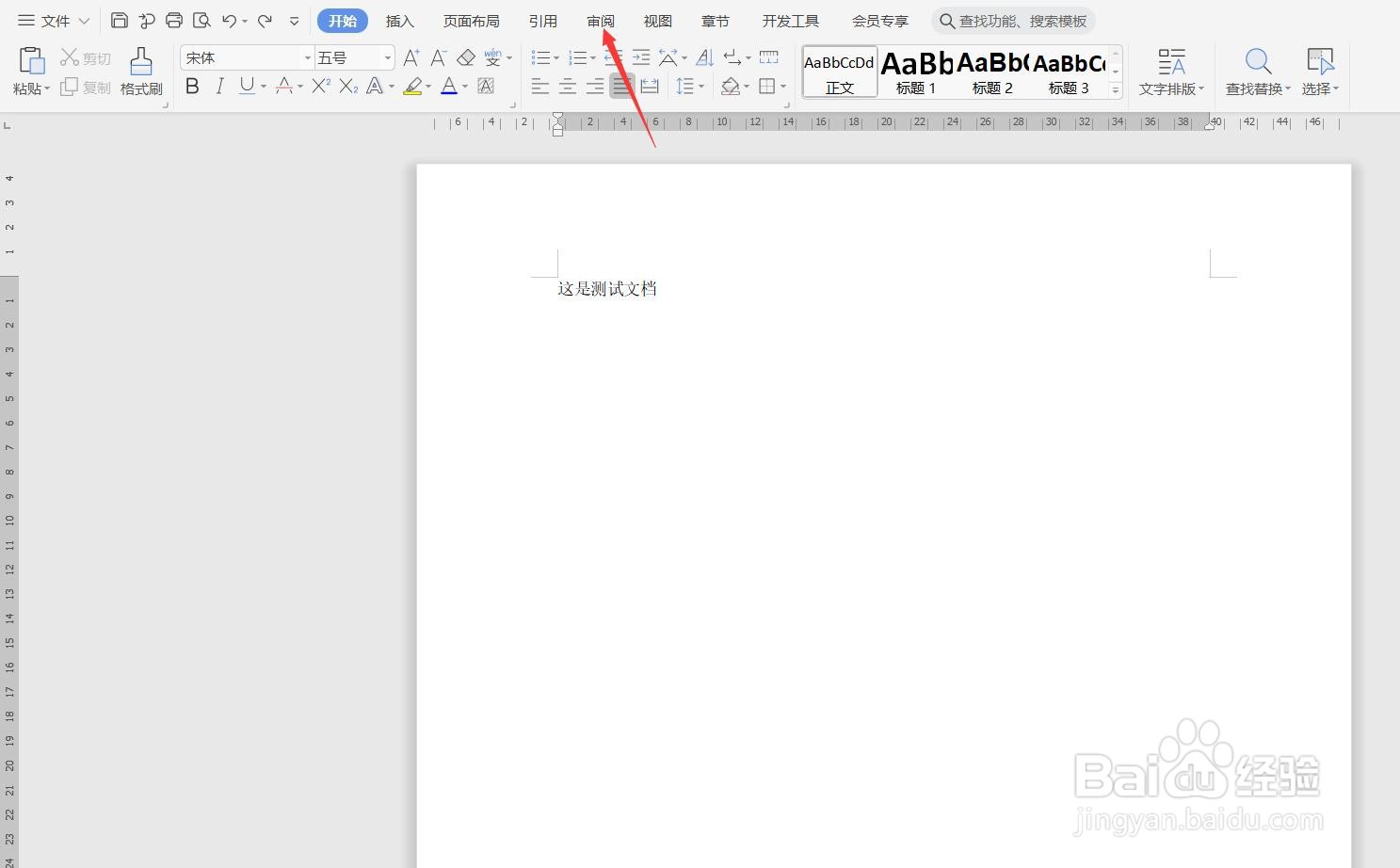The height and width of the screenshot is (868, 1400).
Task: Click the numbered list icon
Action: click(578, 57)
